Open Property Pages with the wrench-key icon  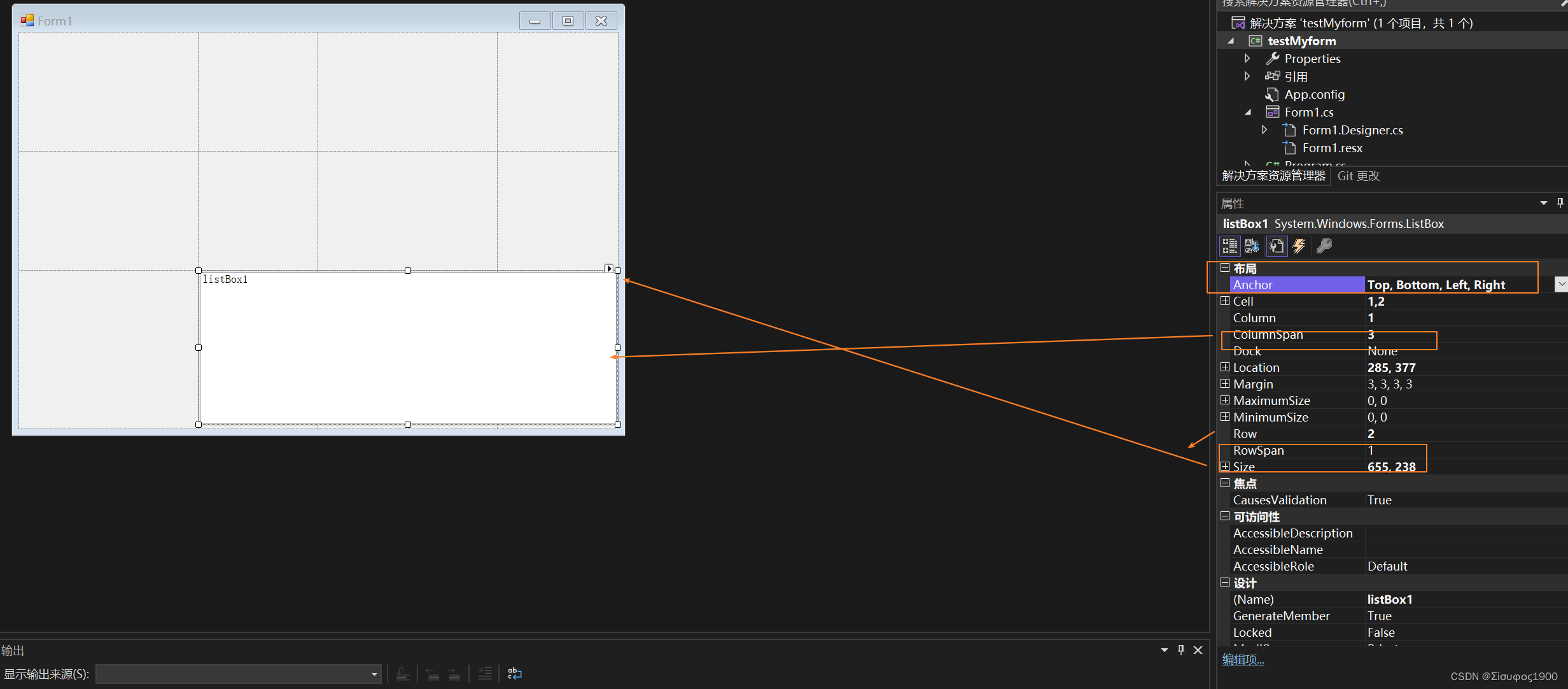tap(1324, 246)
